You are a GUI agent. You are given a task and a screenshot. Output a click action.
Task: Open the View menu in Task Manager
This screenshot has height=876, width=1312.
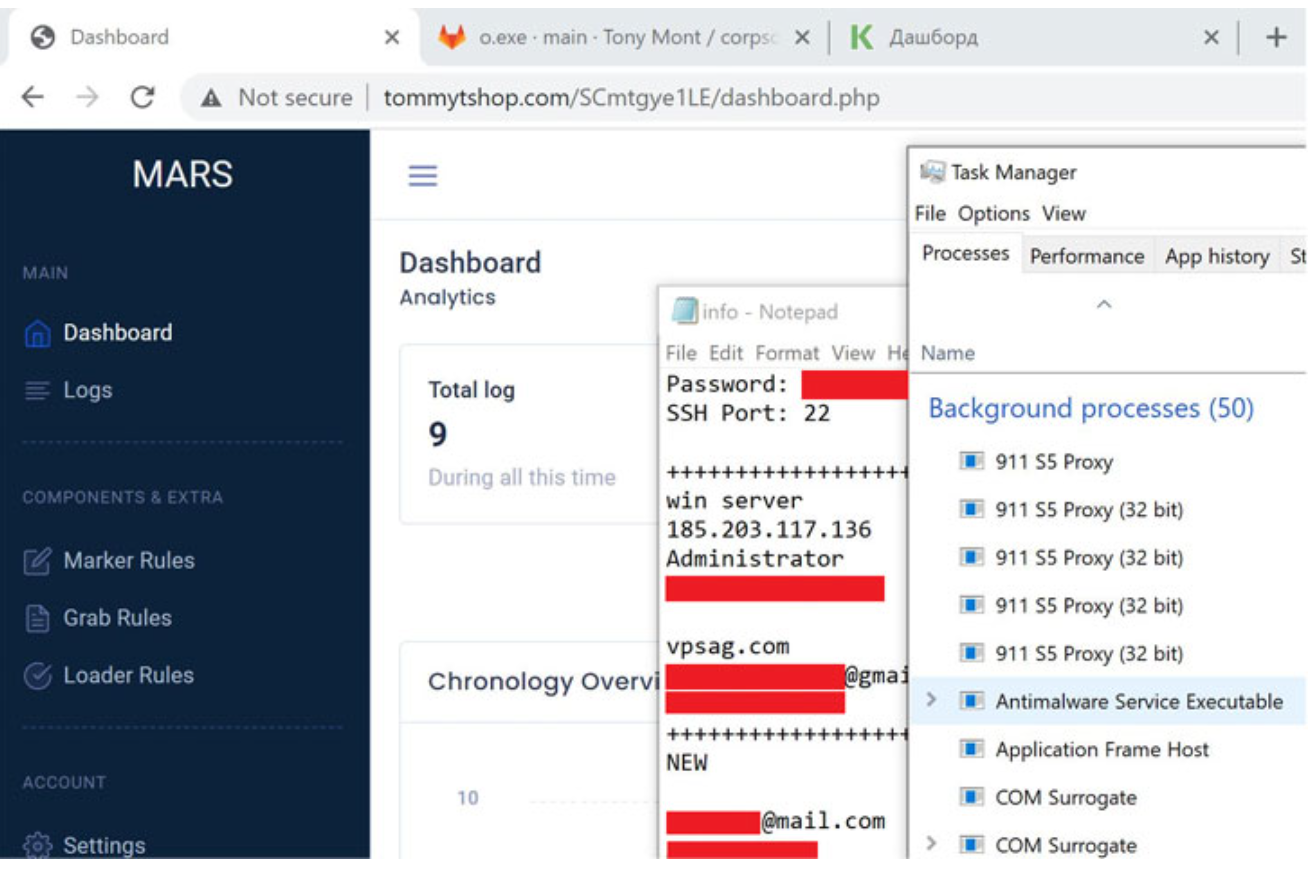1064,214
